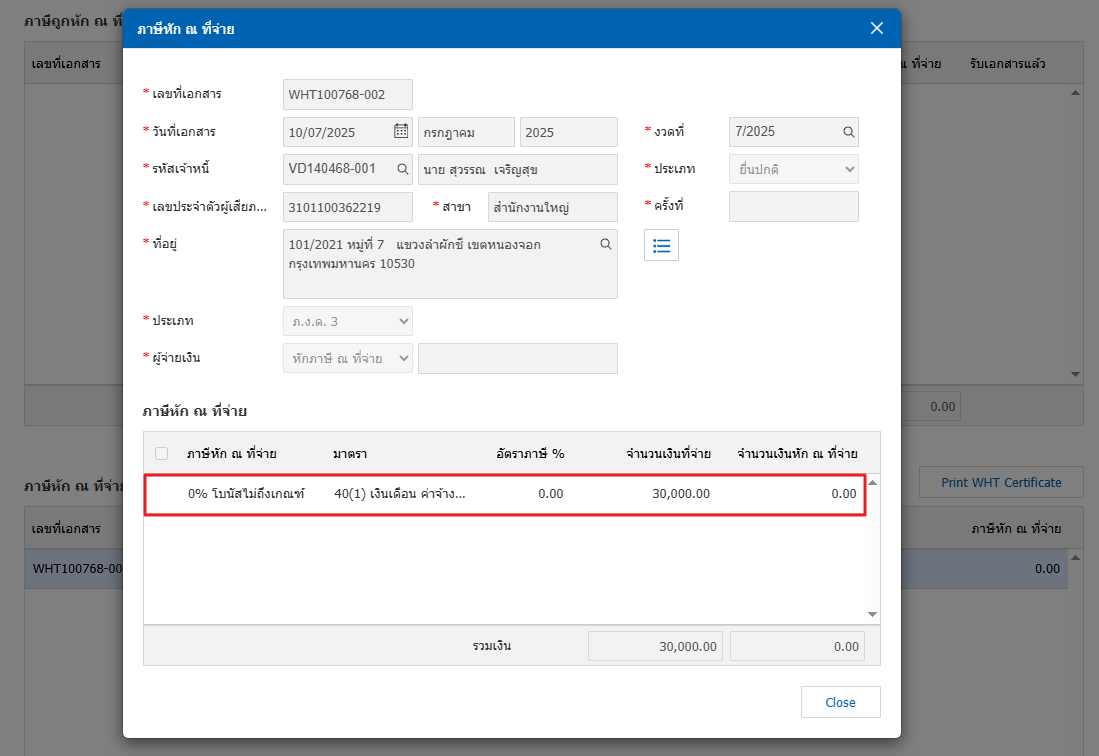Click the search icon in creditor code field
This screenshot has width=1099, height=756.
[403, 169]
